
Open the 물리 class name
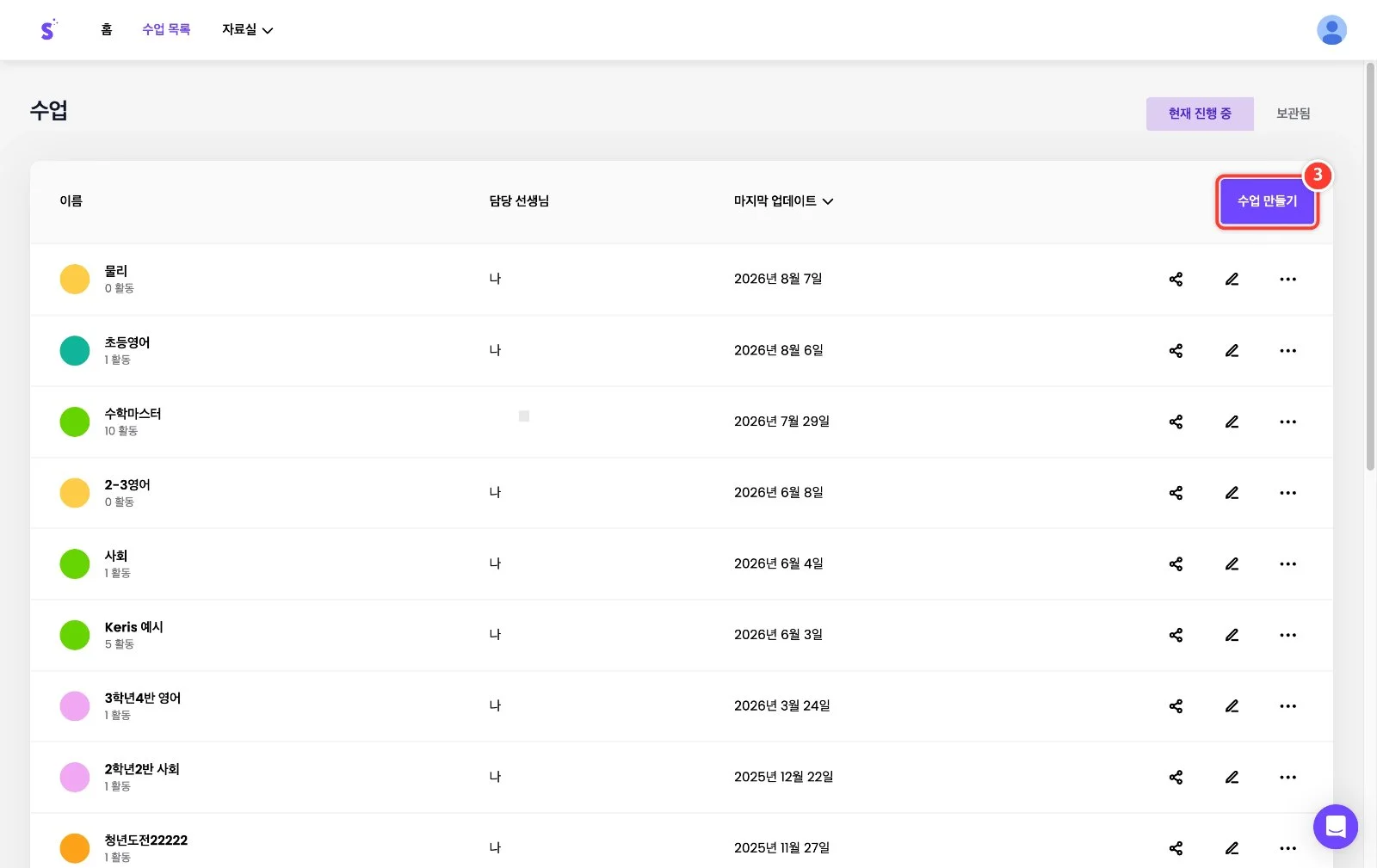coord(115,271)
